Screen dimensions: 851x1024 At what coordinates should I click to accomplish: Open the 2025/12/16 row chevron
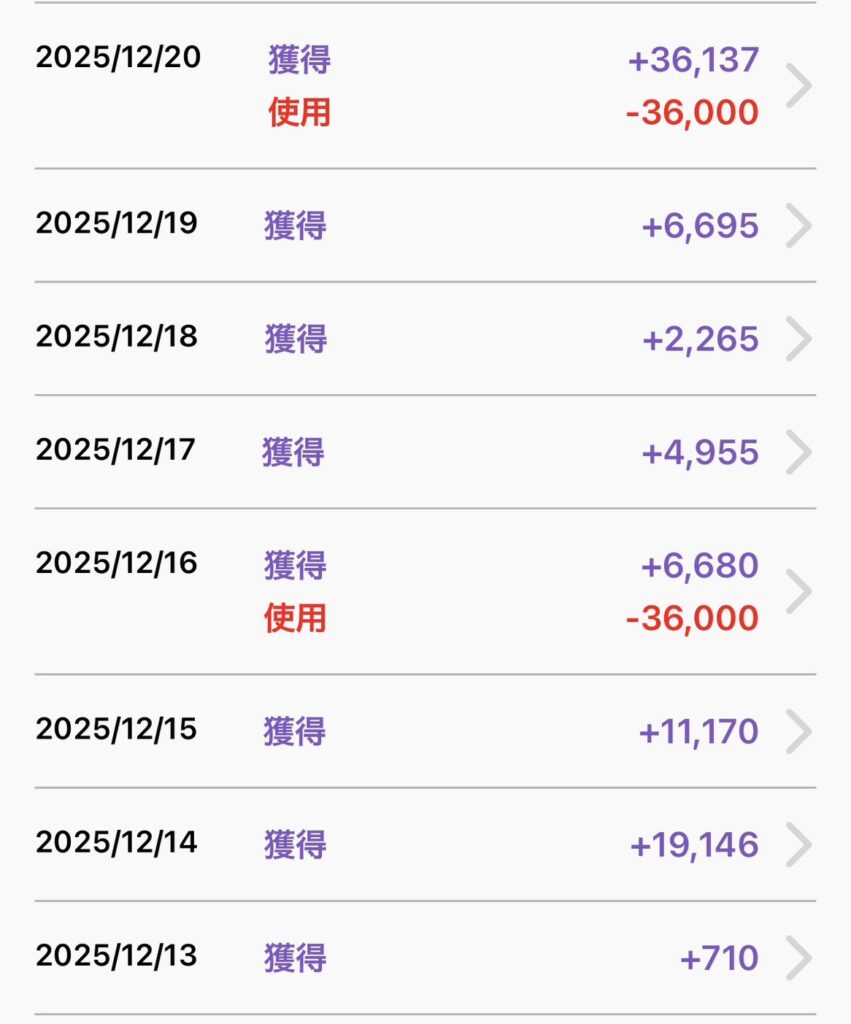[798, 591]
